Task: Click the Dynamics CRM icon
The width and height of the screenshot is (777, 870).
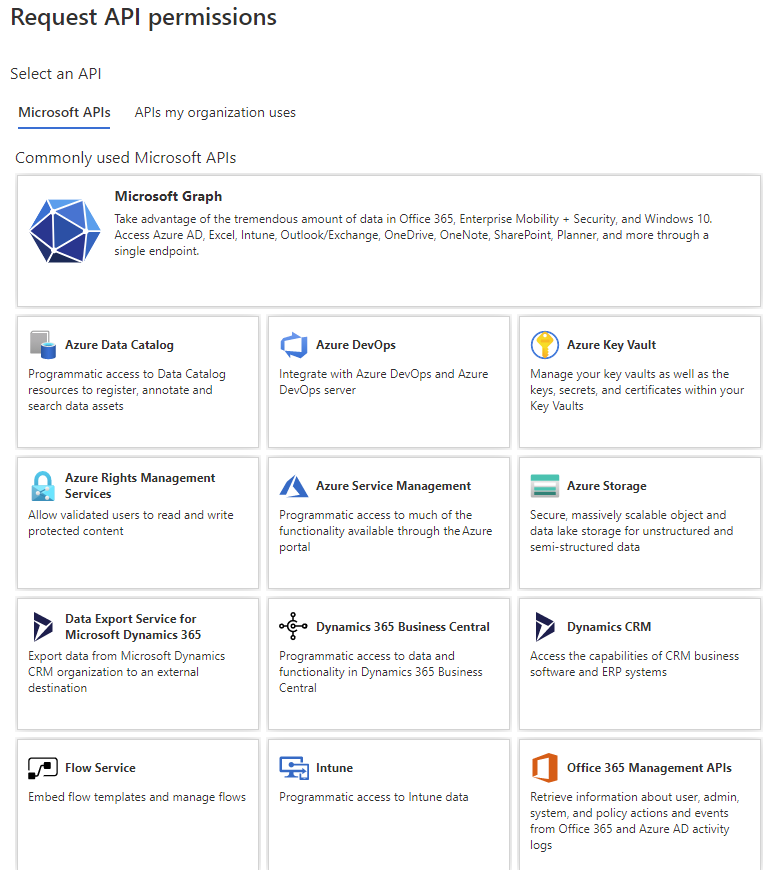Action: (x=544, y=626)
